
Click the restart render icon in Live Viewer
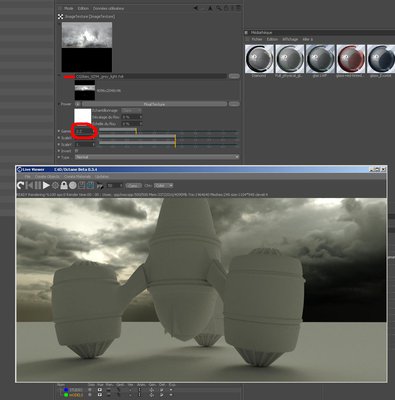(20, 185)
